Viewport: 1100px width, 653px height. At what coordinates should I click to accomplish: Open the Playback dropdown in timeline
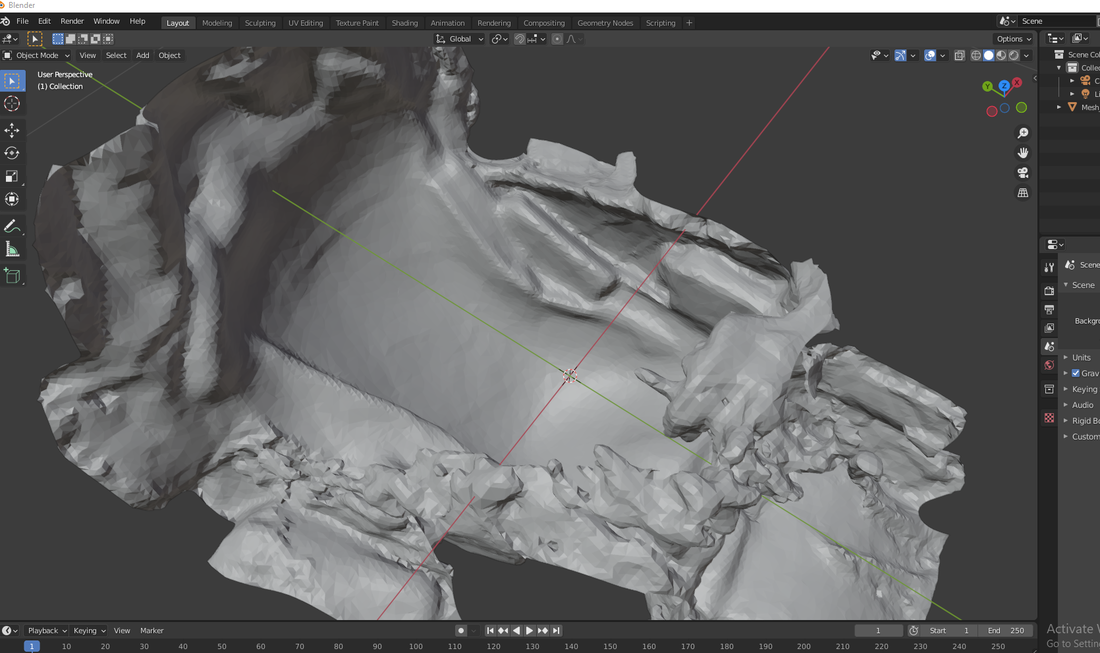point(46,631)
